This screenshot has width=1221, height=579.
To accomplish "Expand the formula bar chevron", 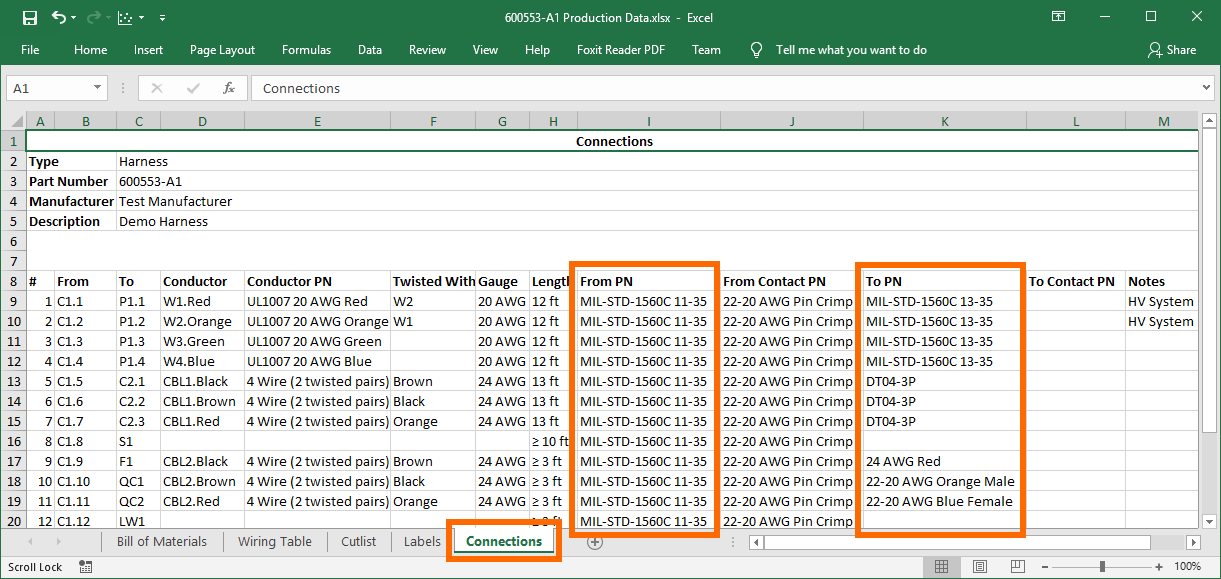I will [x=1206, y=88].
